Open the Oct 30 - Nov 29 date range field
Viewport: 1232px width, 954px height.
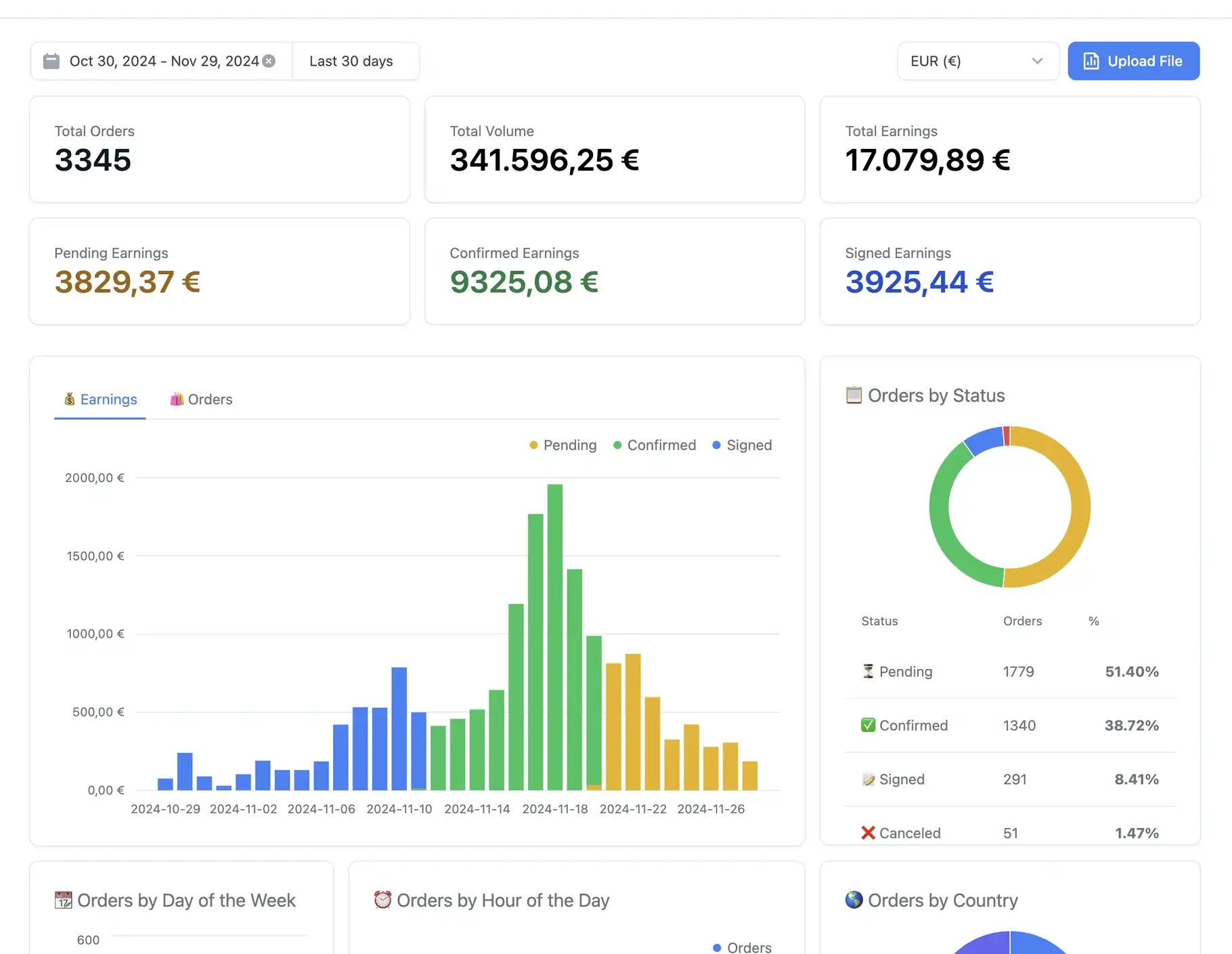[x=162, y=61]
